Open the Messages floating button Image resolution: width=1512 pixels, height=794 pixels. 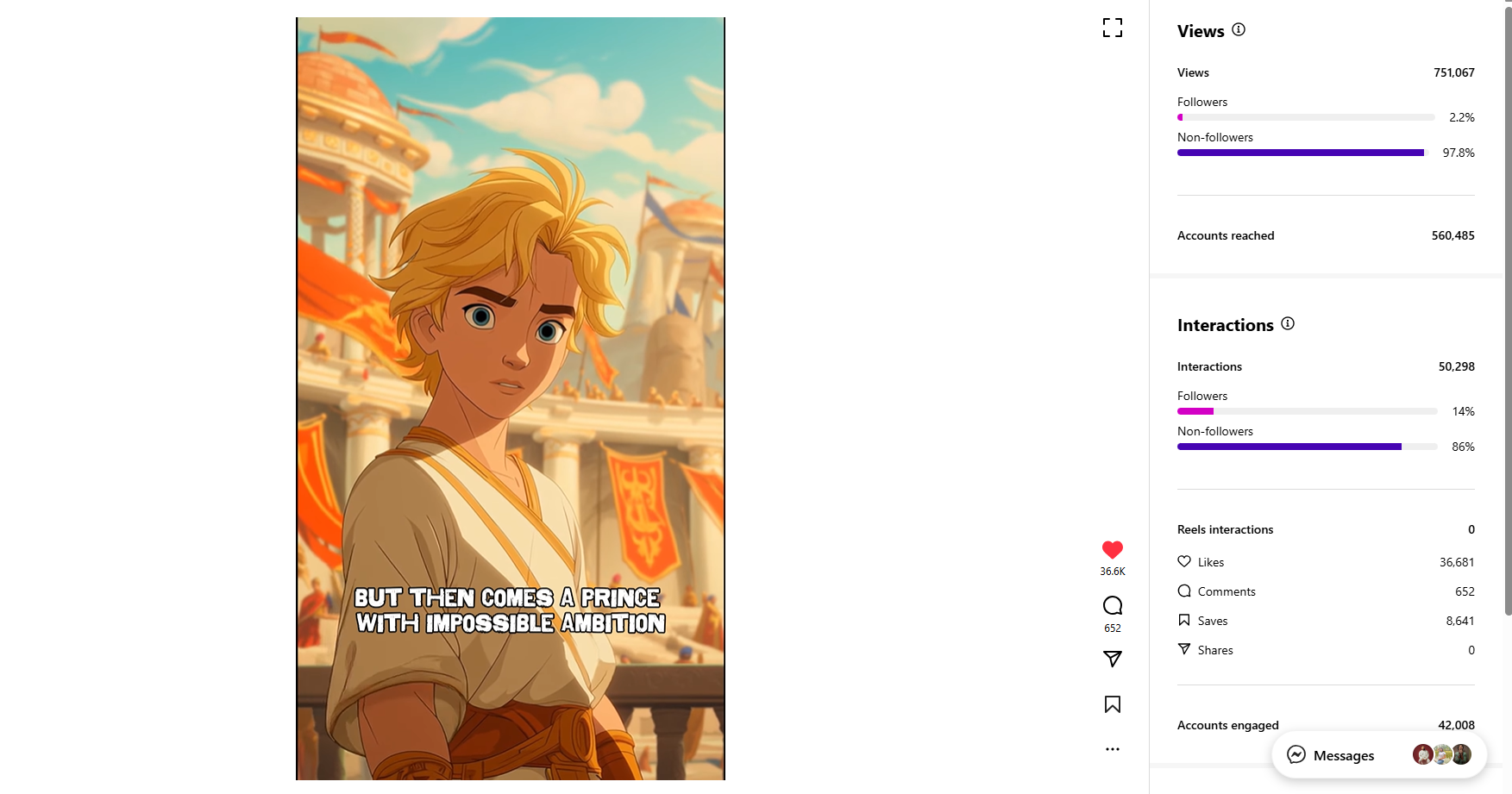pos(1379,755)
